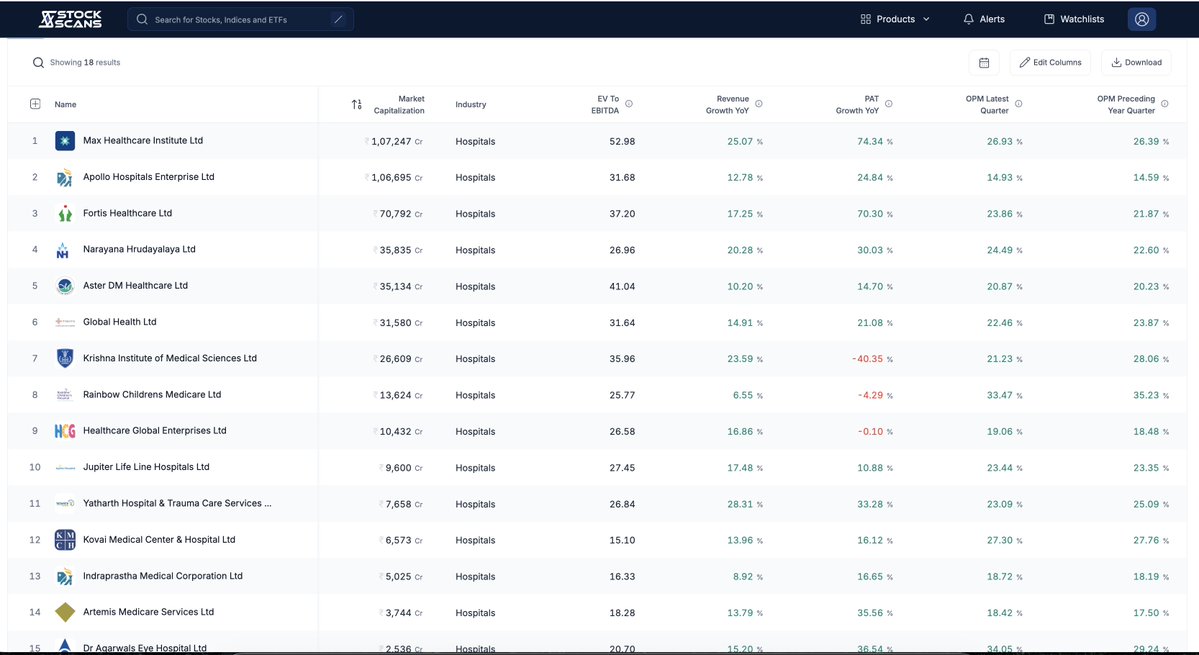Click the Download button
The height and width of the screenshot is (655, 1199).
(x=1135, y=61)
